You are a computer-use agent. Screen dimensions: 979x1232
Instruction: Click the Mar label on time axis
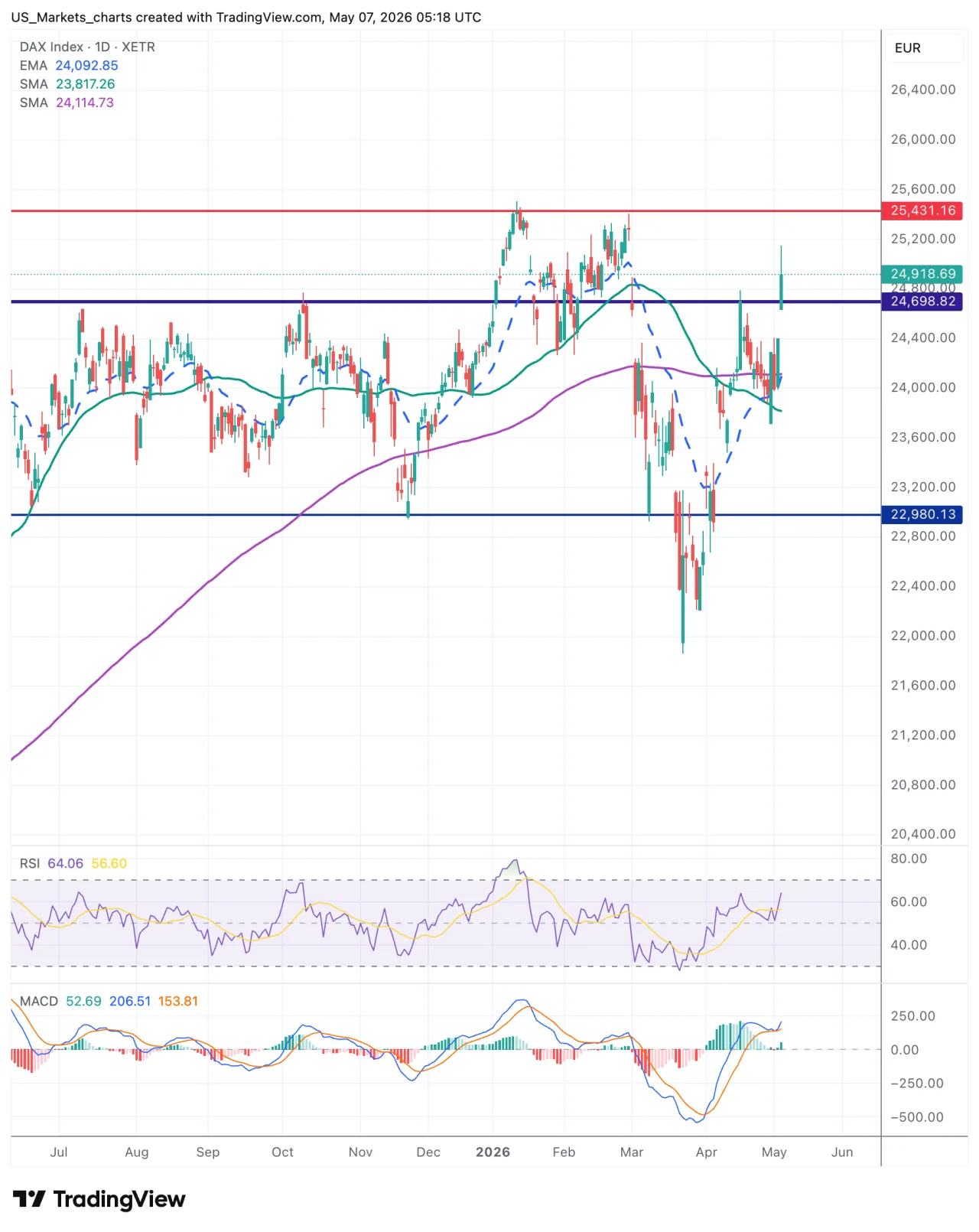click(632, 1152)
